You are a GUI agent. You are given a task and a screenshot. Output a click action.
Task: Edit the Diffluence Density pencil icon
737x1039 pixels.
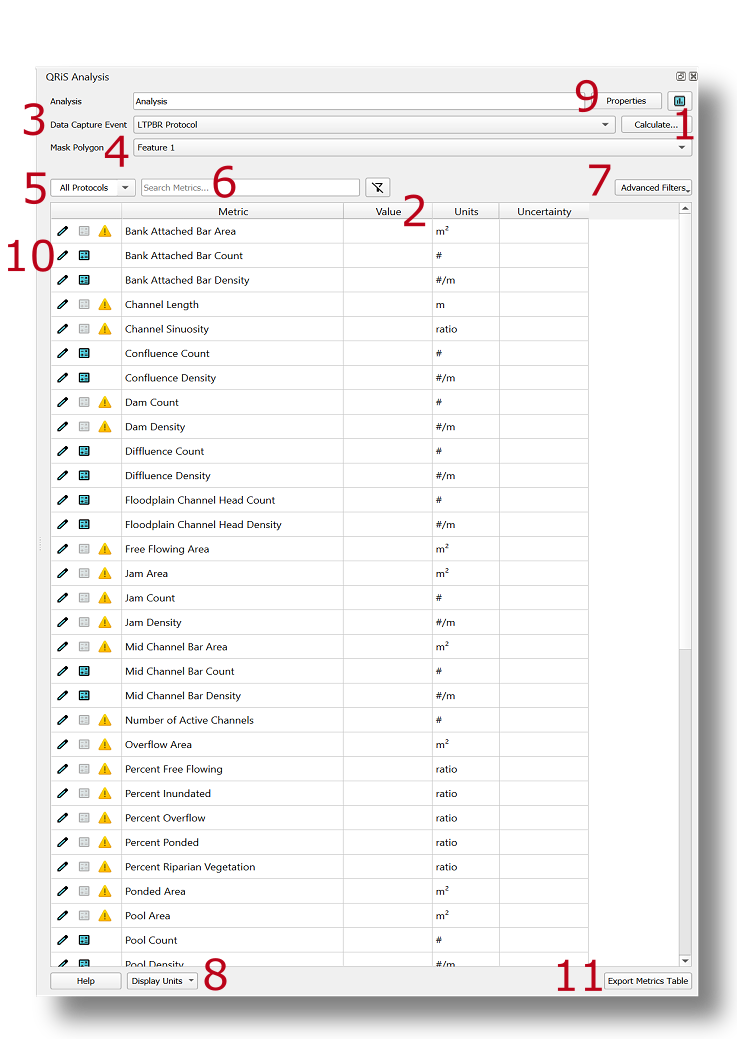click(x=62, y=475)
